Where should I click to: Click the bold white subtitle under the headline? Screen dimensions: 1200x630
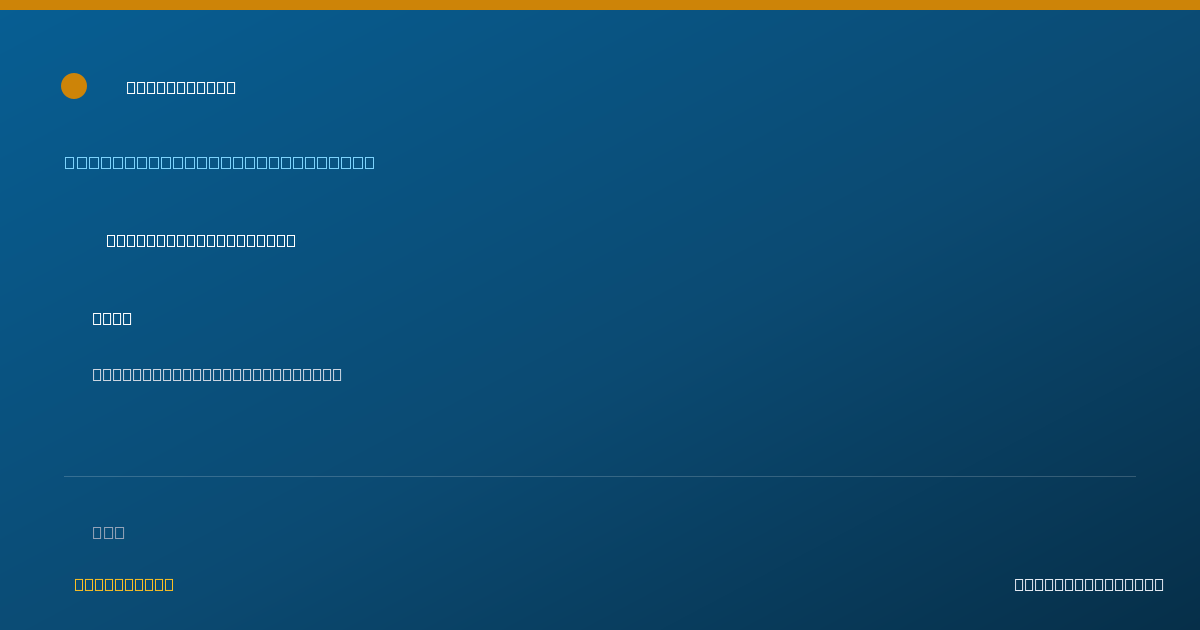(201, 240)
